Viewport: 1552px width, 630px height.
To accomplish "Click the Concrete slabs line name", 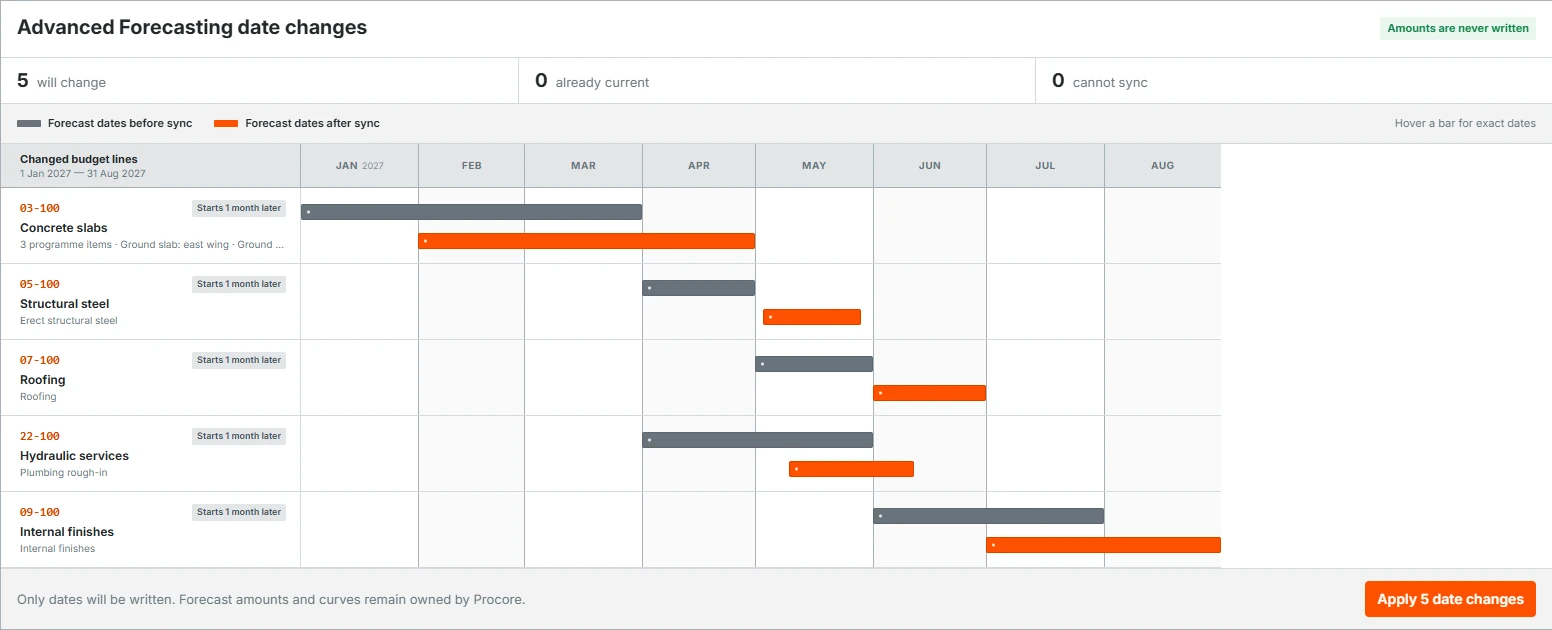I will point(64,228).
